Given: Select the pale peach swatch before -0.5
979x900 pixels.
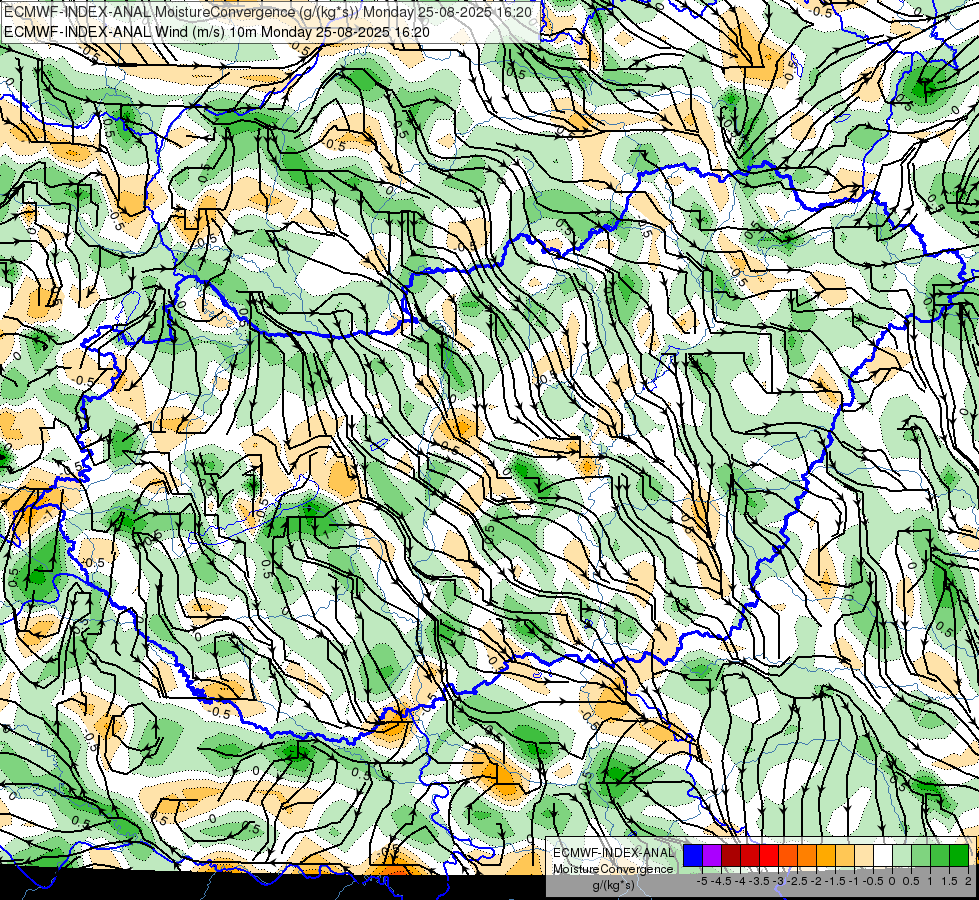Looking at the screenshot, I should point(864,855).
